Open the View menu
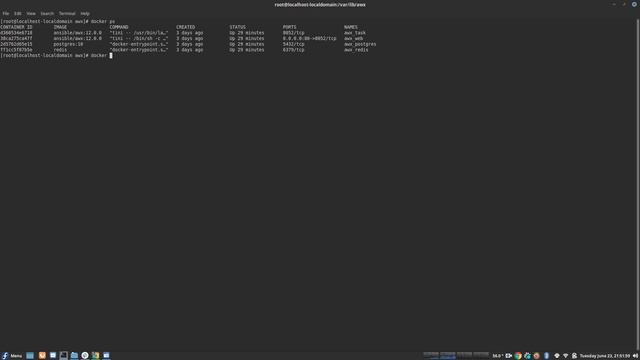This screenshot has width=640, height=360. point(31,13)
